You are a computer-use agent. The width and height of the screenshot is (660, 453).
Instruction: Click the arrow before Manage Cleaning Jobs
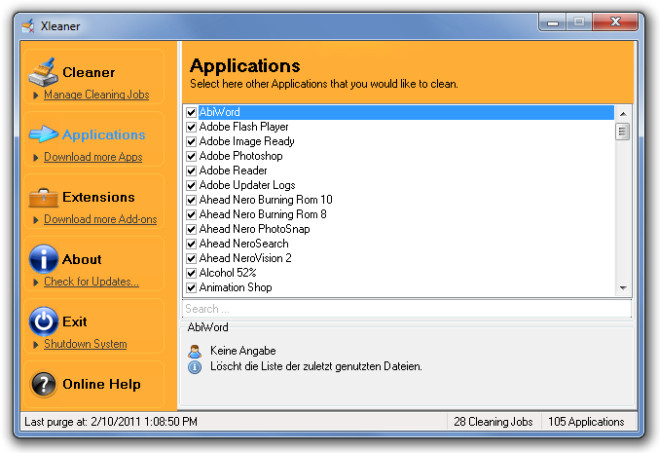(36, 96)
